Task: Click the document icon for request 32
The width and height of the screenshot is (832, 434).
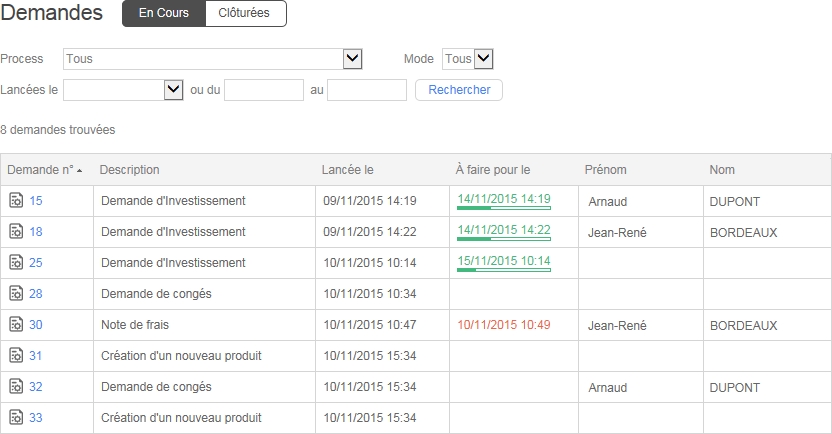Action: pyautogui.click(x=16, y=387)
